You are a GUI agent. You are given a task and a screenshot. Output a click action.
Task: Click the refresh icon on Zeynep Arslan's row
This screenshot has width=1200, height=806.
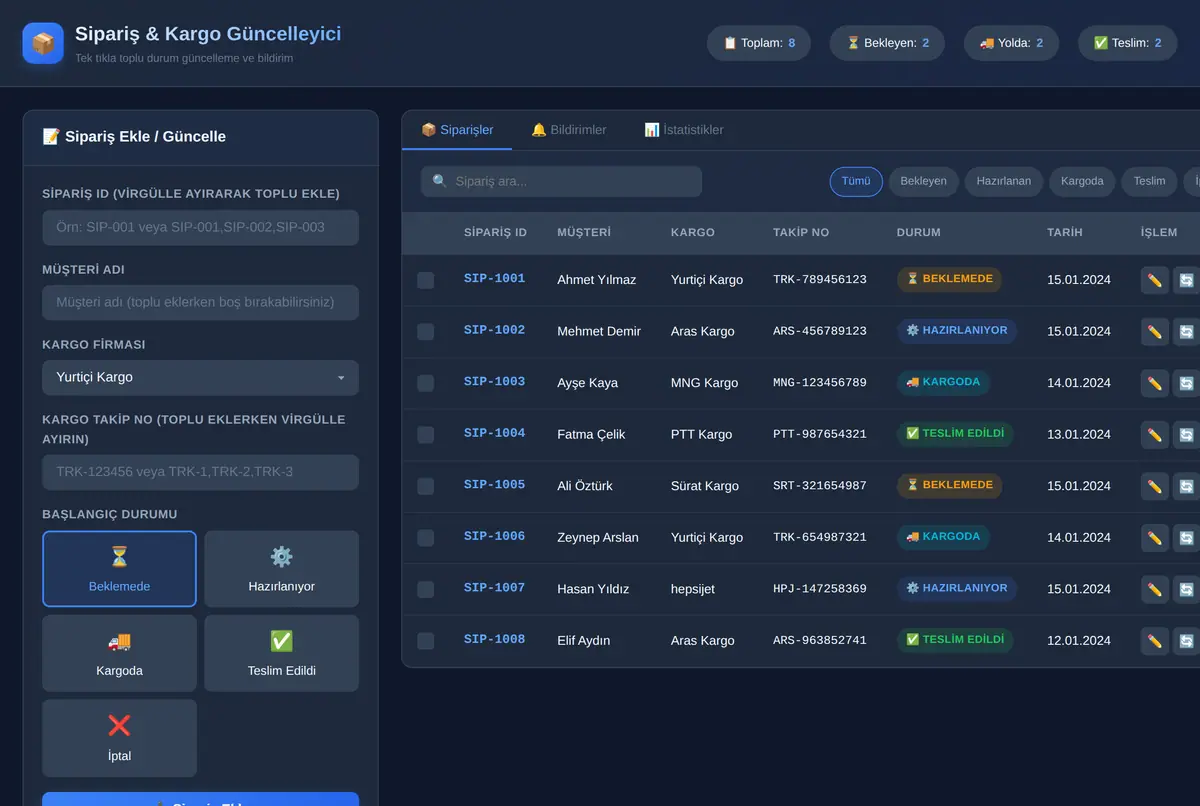[1186, 537]
